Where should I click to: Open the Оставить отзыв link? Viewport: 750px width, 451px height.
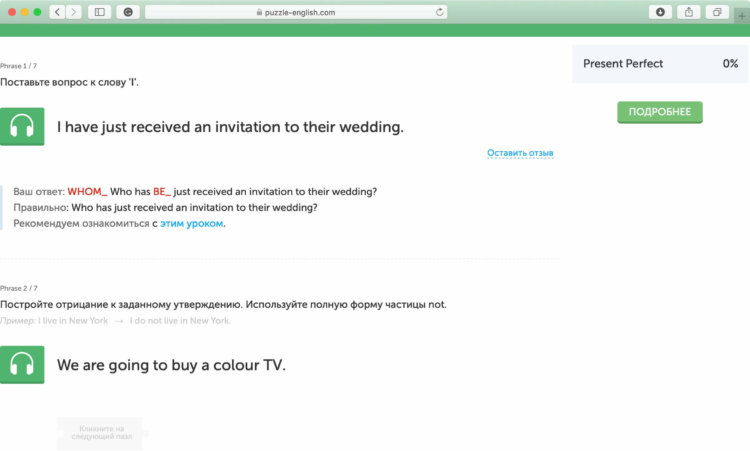click(x=520, y=153)
